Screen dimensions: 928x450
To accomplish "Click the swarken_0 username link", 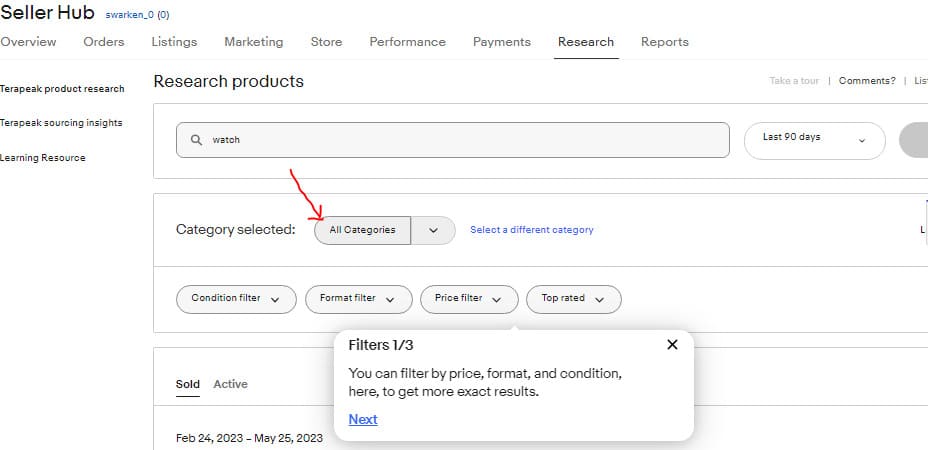I will [x=130, y=15].
